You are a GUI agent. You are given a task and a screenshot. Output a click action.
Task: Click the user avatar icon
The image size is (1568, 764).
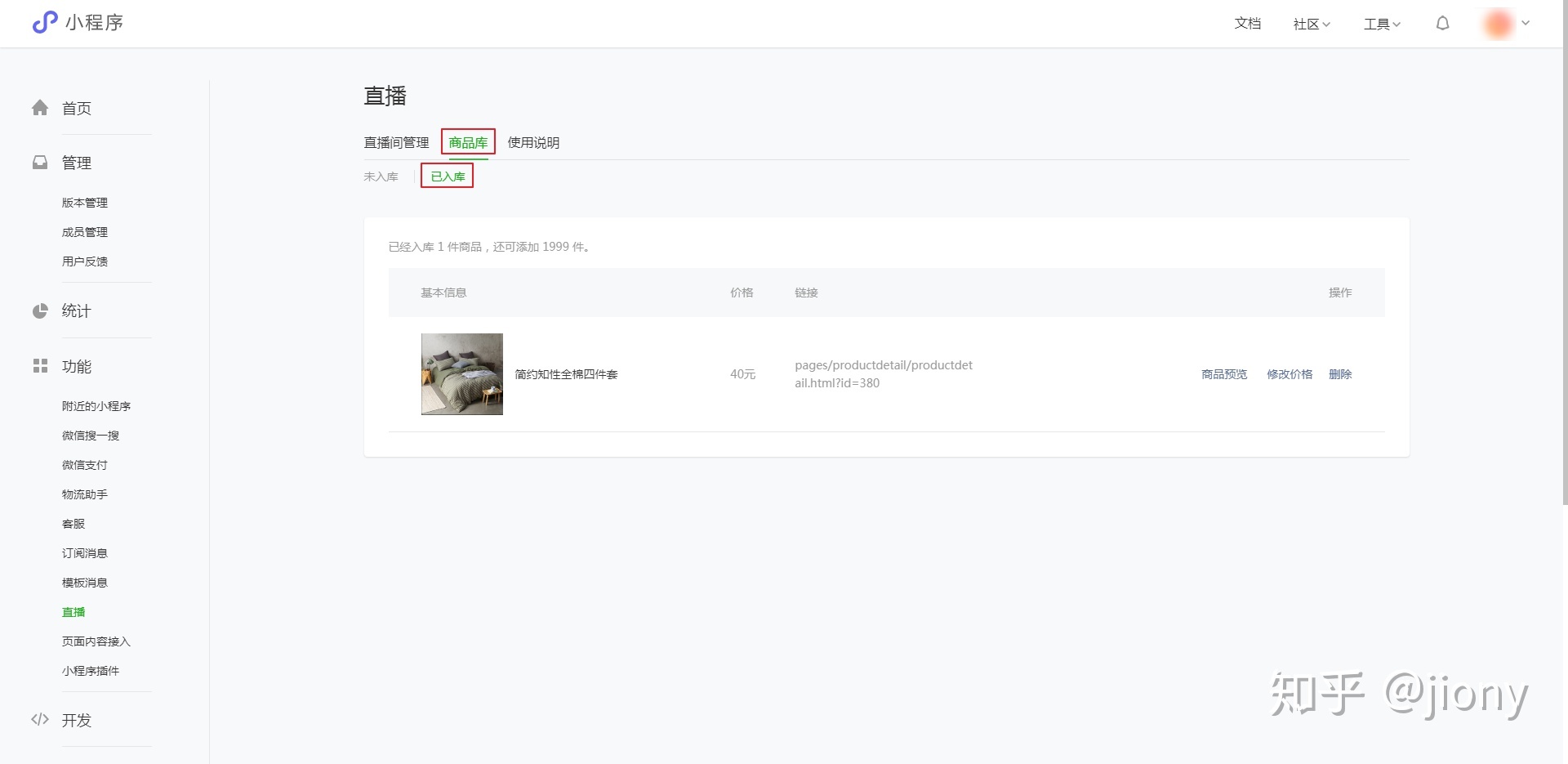(x=1498, y=24)
